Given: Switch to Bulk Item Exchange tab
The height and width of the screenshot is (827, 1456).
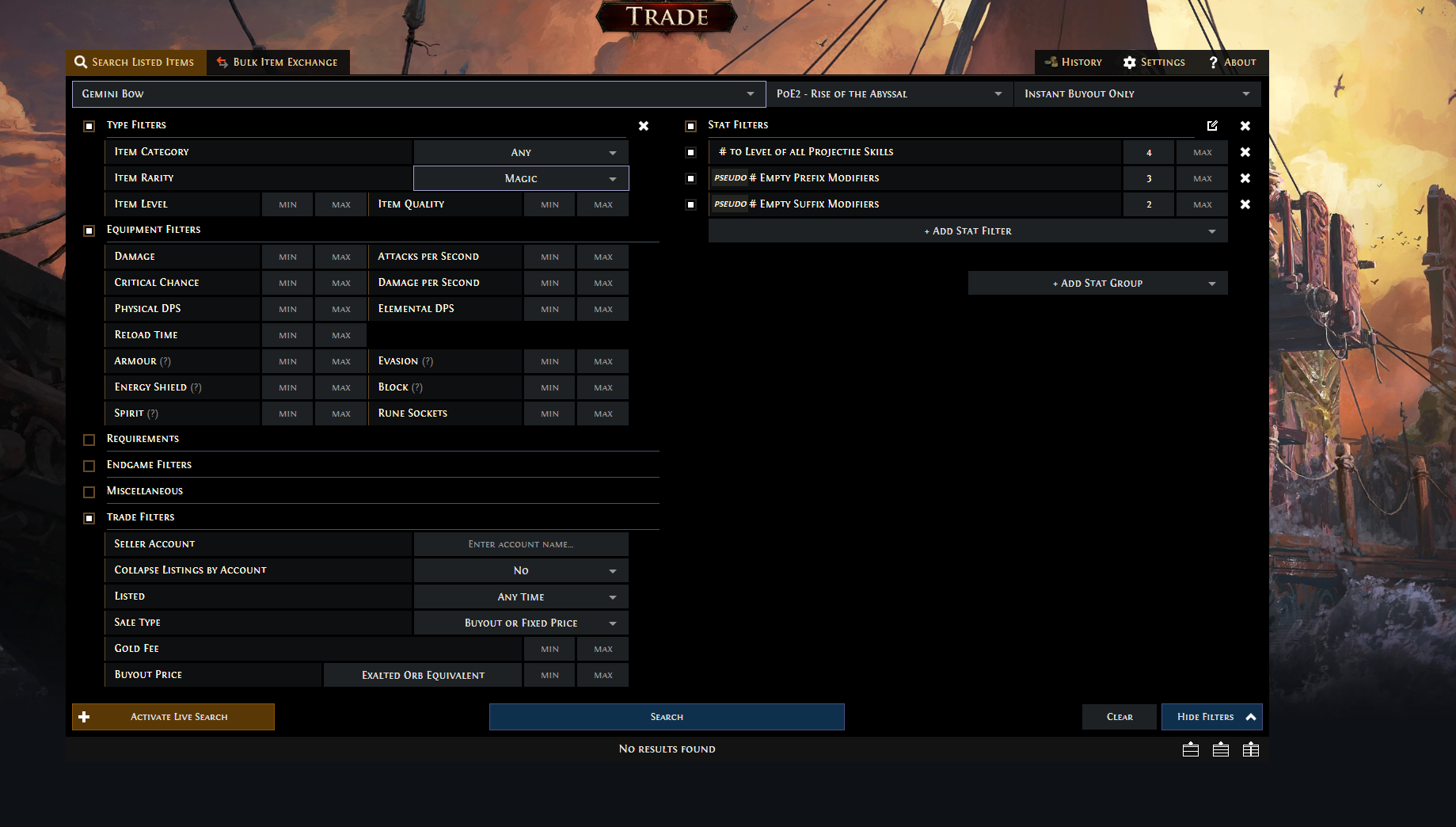Looking at the screenshot, I should coord(278,62).
